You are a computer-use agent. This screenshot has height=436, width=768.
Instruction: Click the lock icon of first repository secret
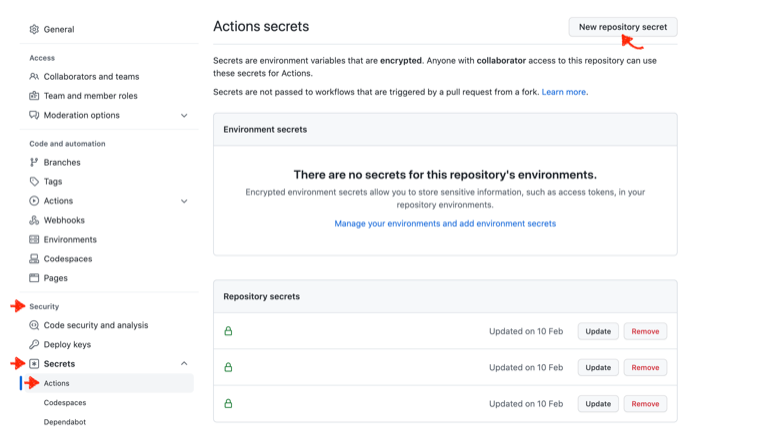228,331
